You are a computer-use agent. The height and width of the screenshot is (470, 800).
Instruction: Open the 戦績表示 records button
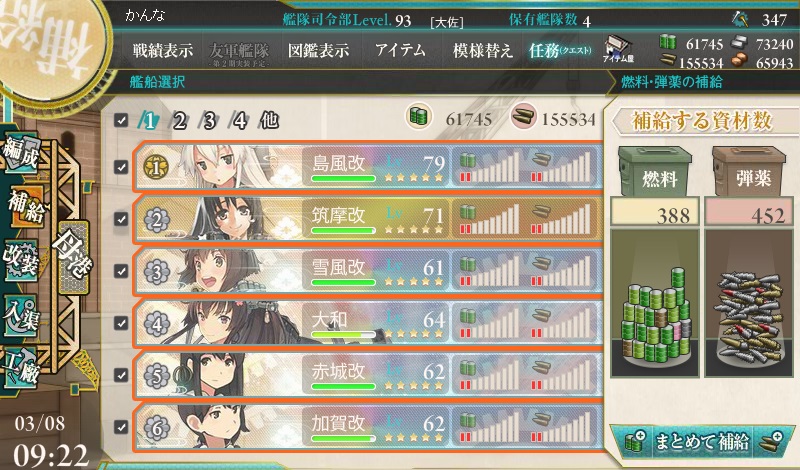tap(163, 51)
